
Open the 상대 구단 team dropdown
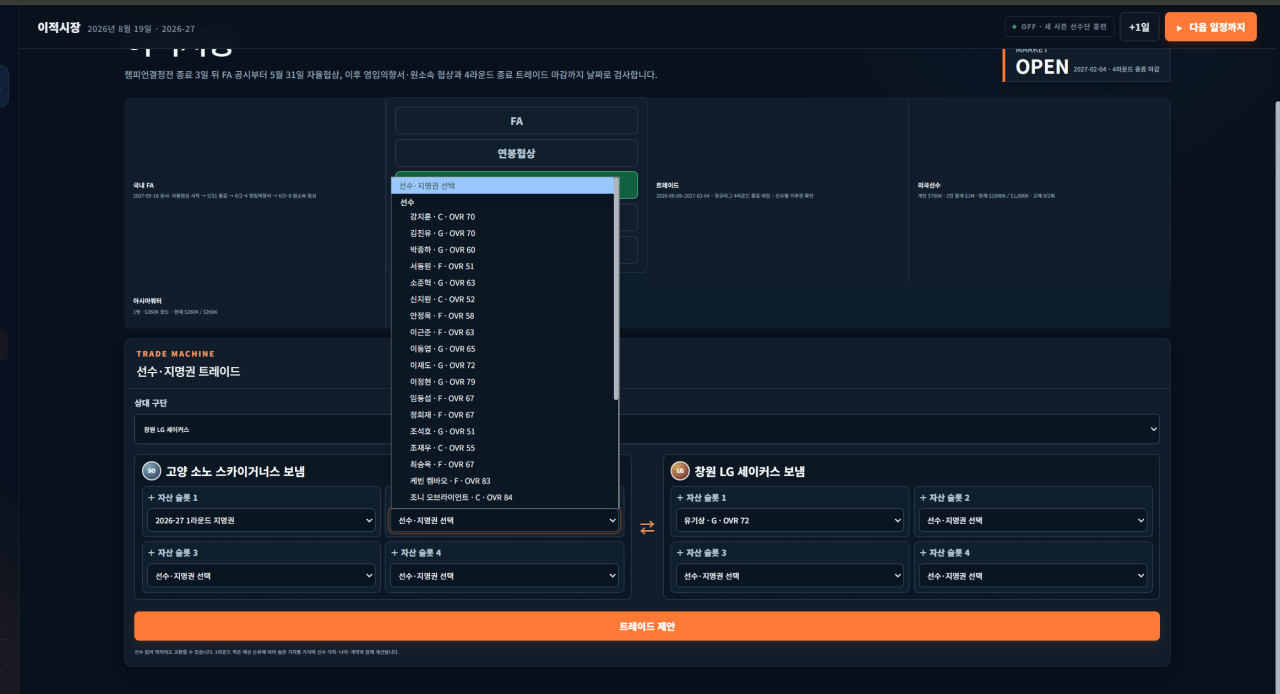coord(647,429)
